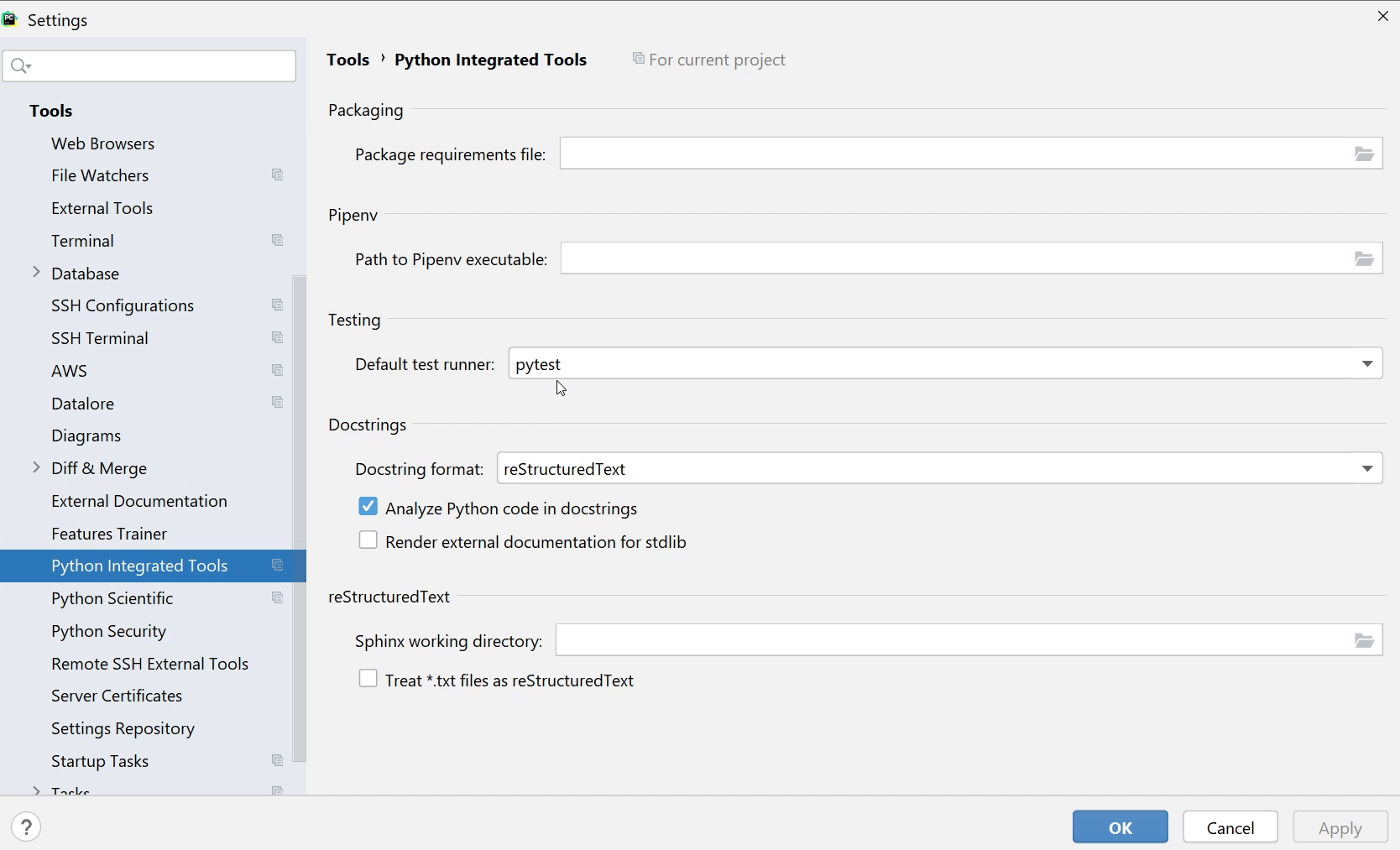Click project-level icon beside Startup Tasks
This screenshot has width=1400, height=850.
[277, 761]
